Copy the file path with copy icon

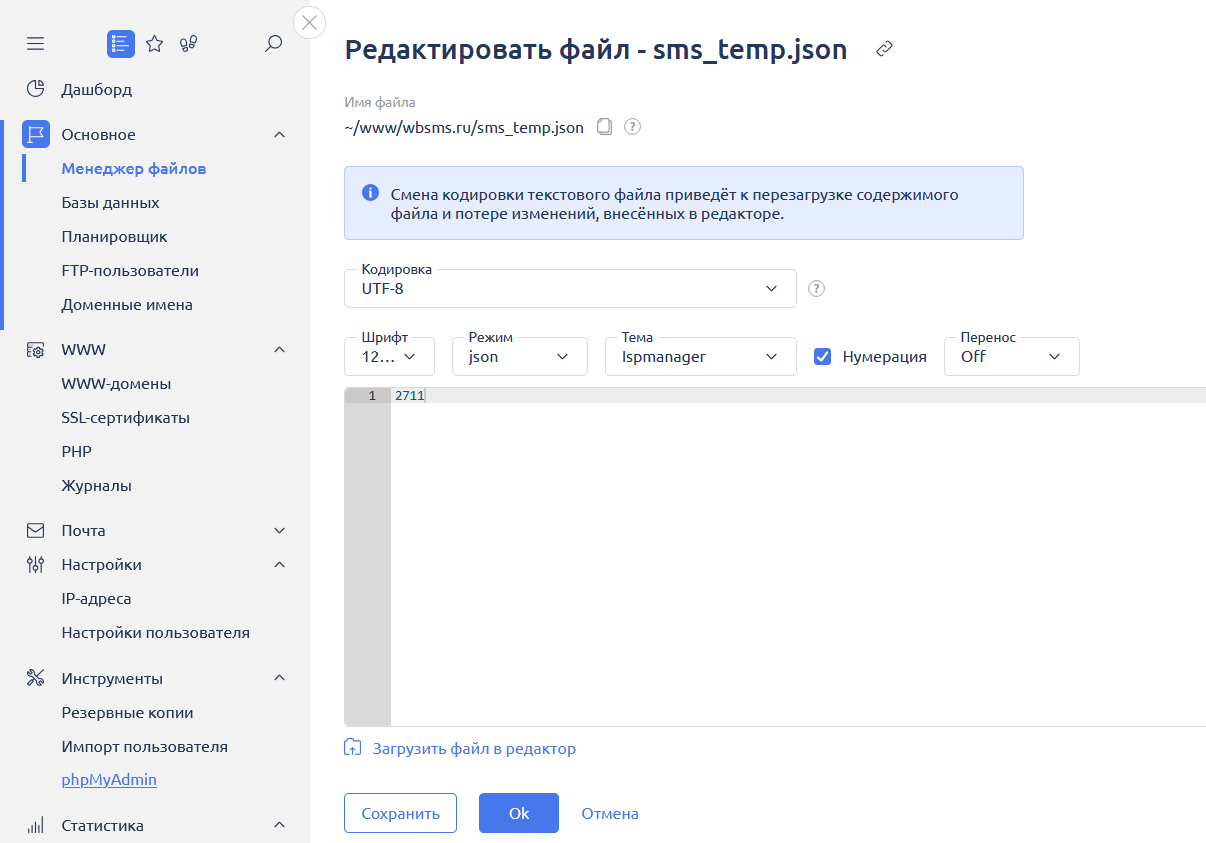click(604, 127)
